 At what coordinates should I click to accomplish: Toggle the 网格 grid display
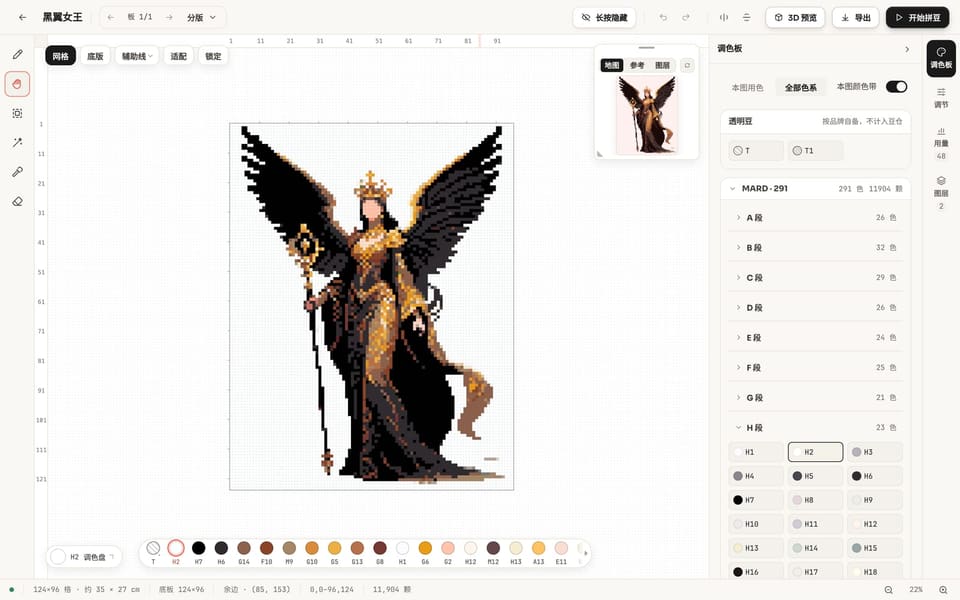[x=61, y=56]
